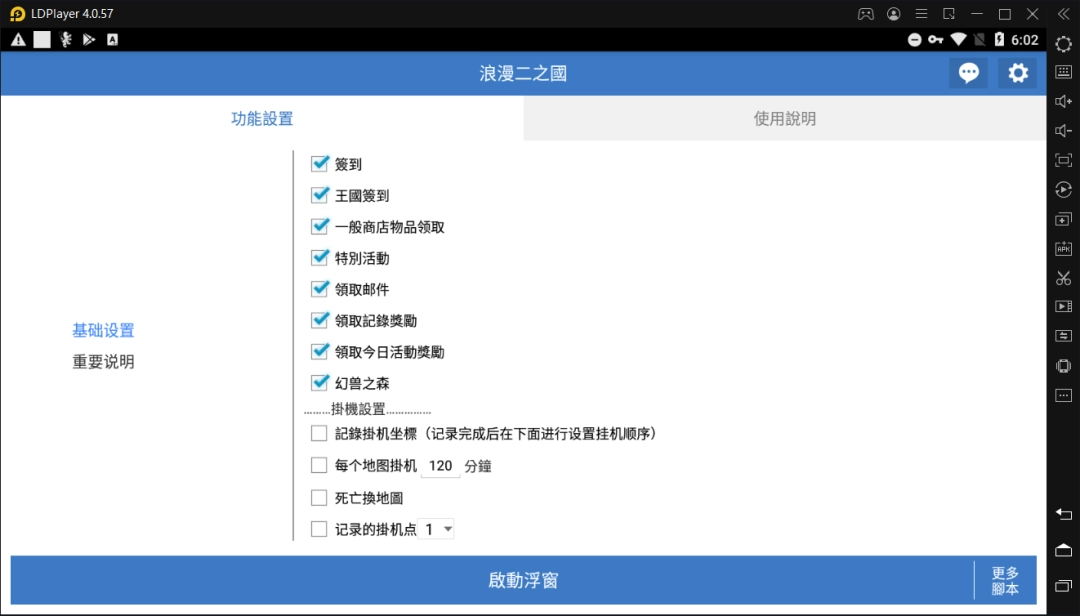
Task: Take screenshot with scissors icon
Action: [x=1063, y=278]
